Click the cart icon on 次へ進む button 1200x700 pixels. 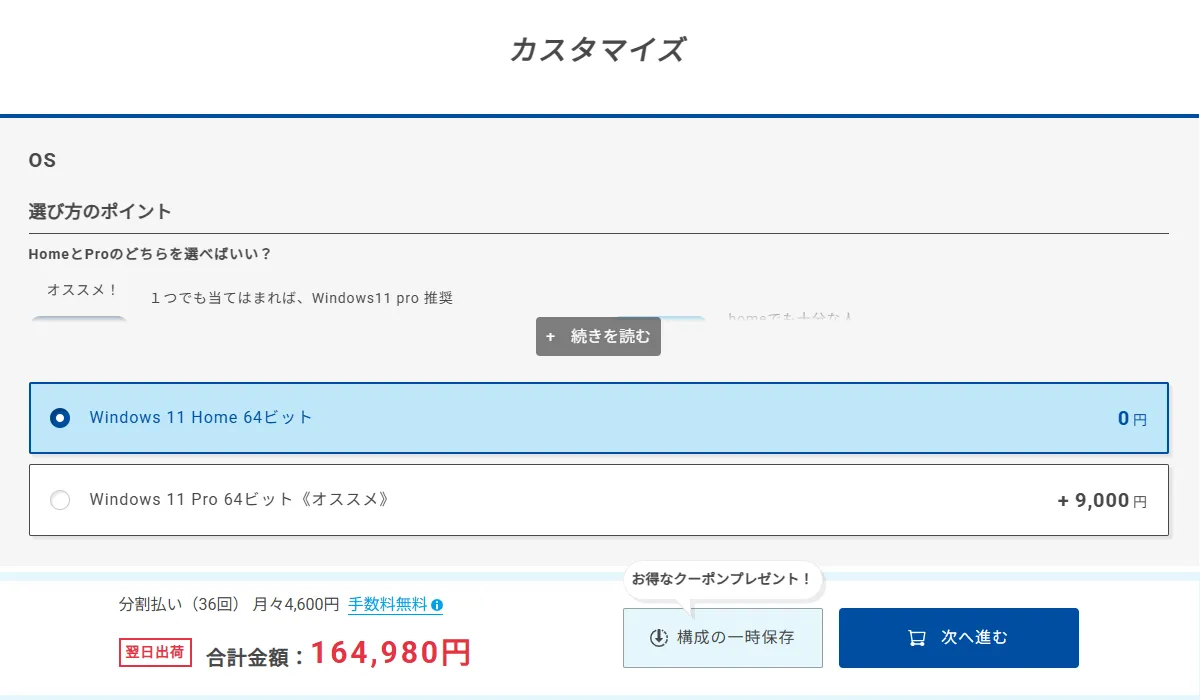pos(918,637)
